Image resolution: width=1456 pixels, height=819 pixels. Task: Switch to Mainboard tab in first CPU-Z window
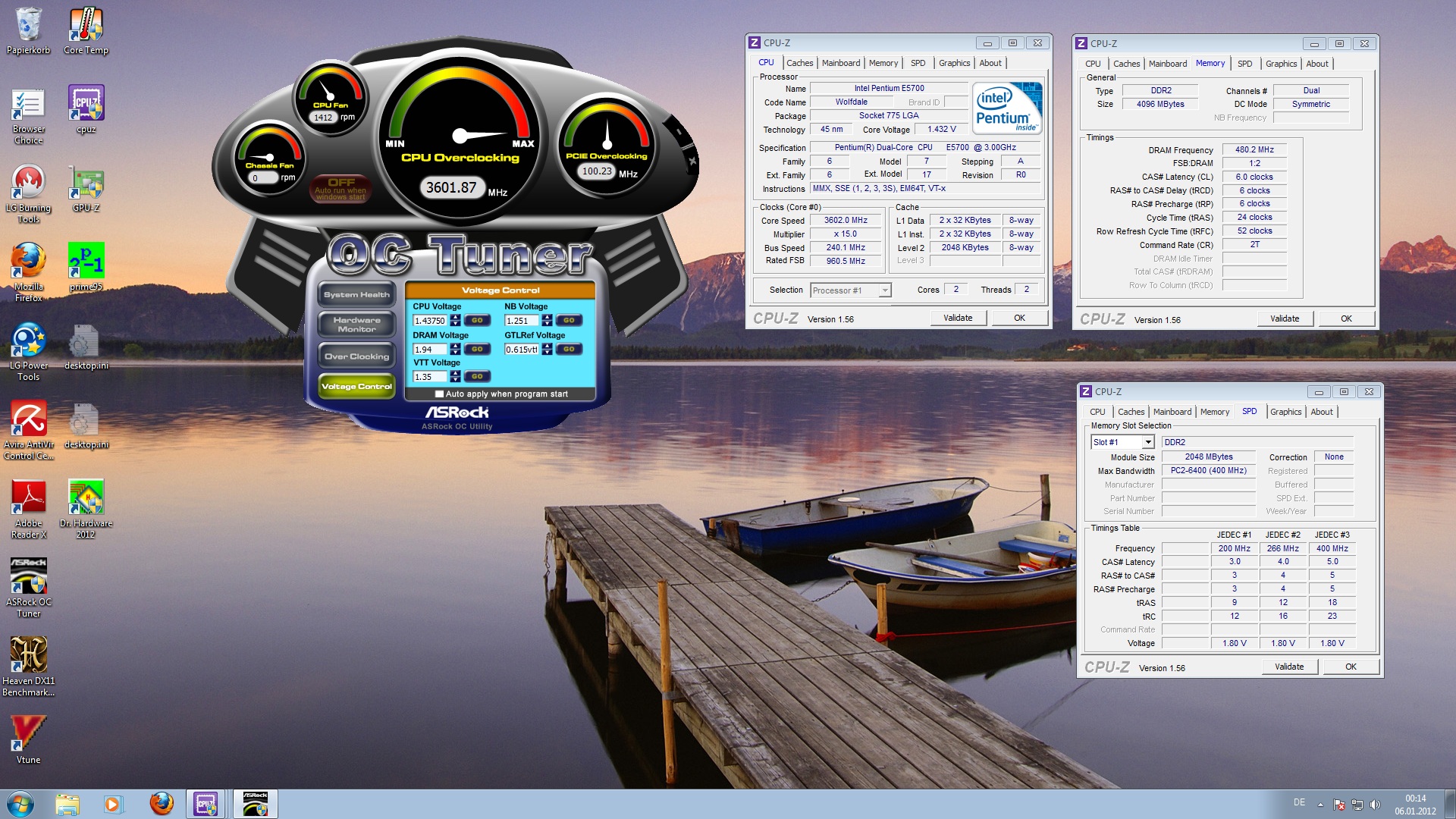841,63
